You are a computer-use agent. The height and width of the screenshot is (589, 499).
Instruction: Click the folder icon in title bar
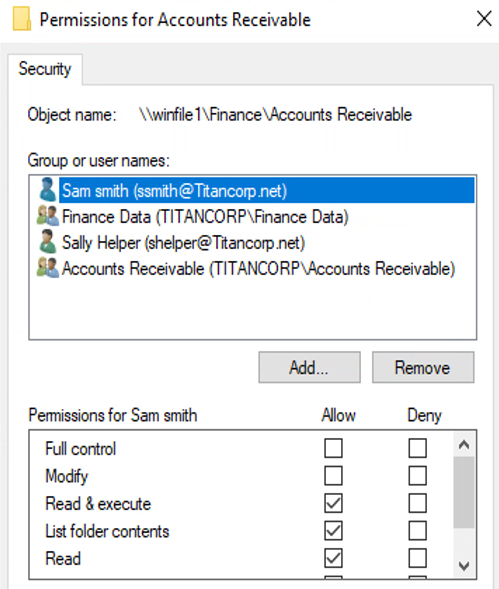tap(22, 19)
